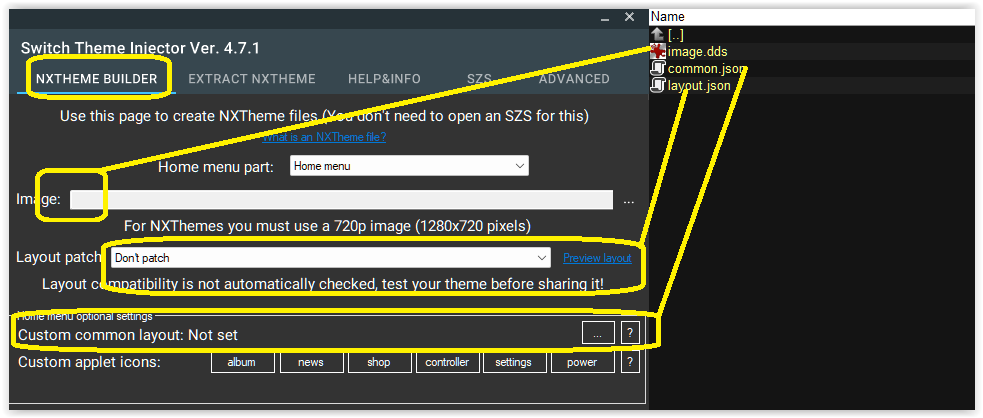Set custom settings applet icon
Screen dimensions: 983x418
pyautogui.click(x=513, y=362)
